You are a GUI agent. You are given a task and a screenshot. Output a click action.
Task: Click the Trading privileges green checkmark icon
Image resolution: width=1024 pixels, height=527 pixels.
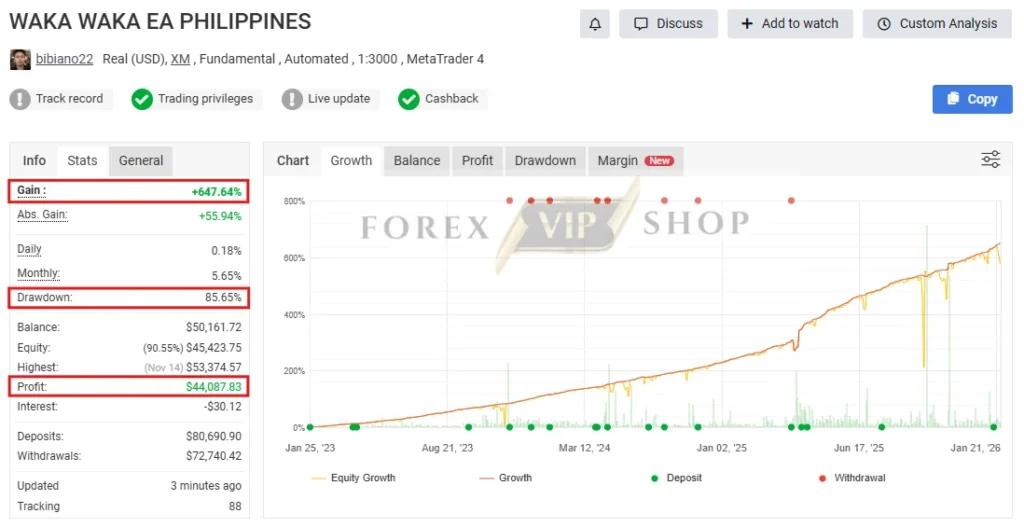pos(142,99)
